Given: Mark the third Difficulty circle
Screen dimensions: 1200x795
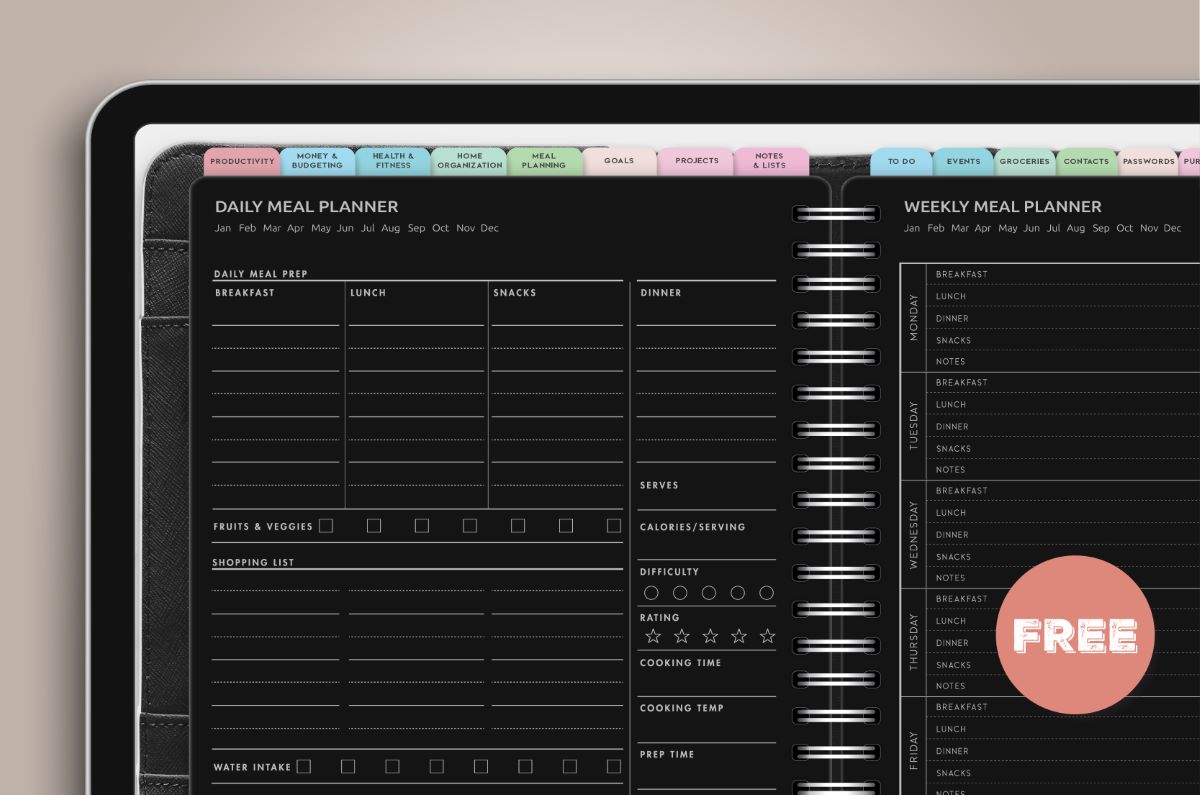Looking at the screenshot, I should click(x=709, y=593).
